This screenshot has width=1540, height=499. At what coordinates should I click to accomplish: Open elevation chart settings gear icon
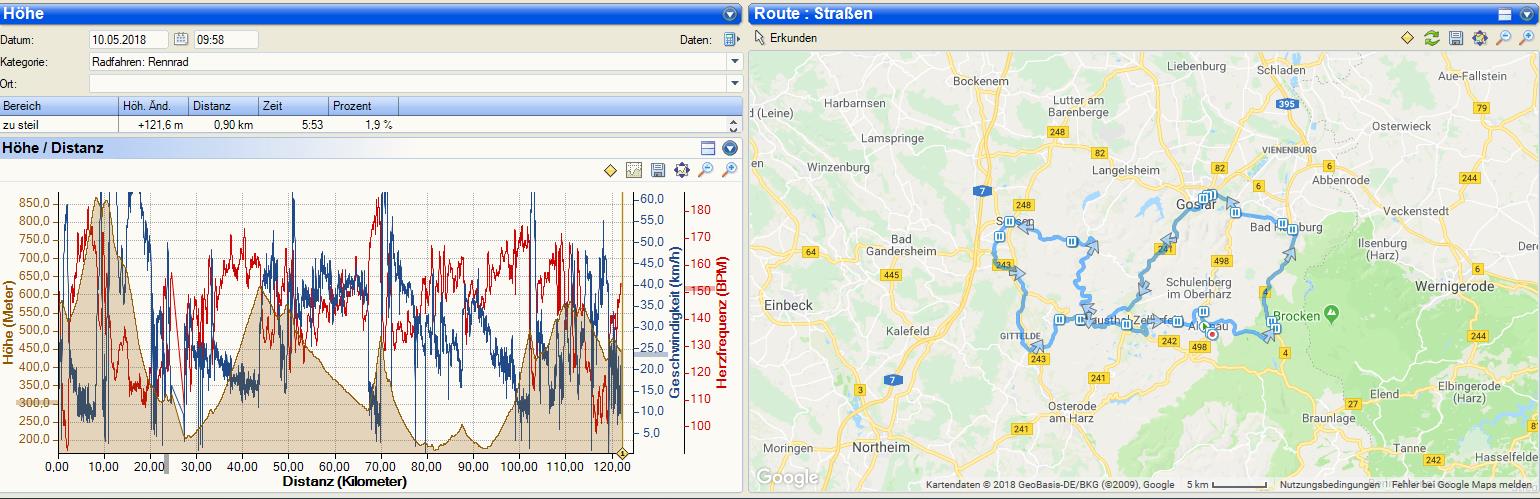click(x=682, y=170)
